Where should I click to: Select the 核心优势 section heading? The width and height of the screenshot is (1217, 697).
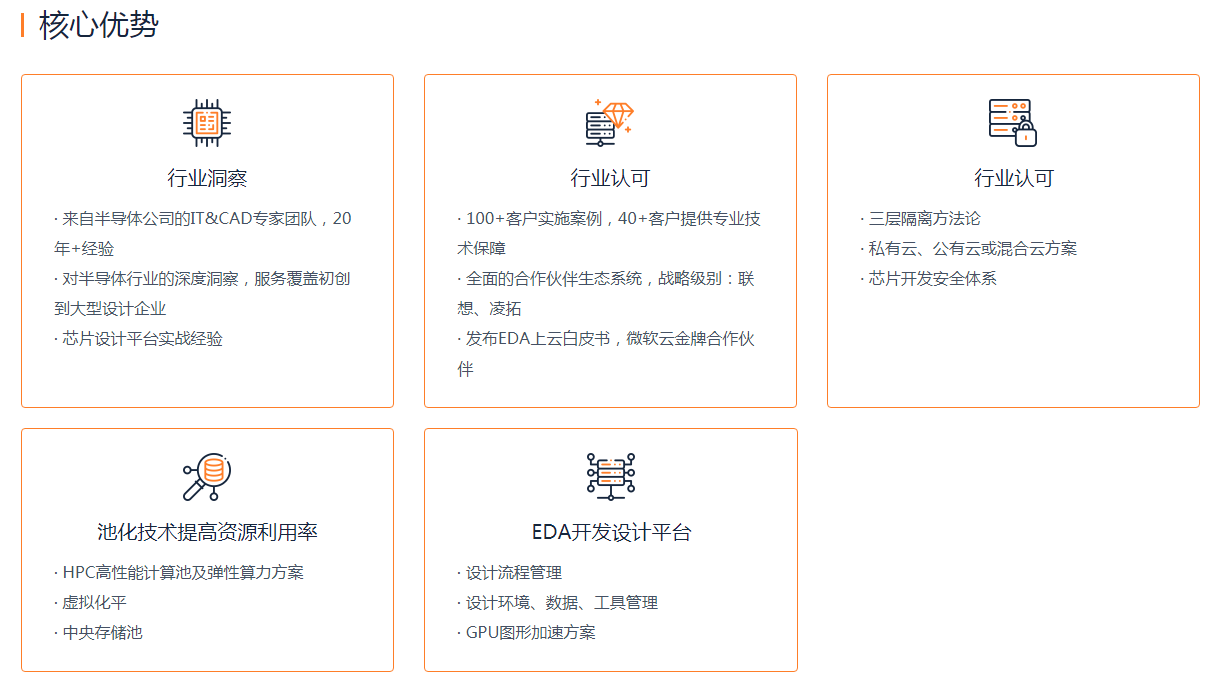(98, 25)
